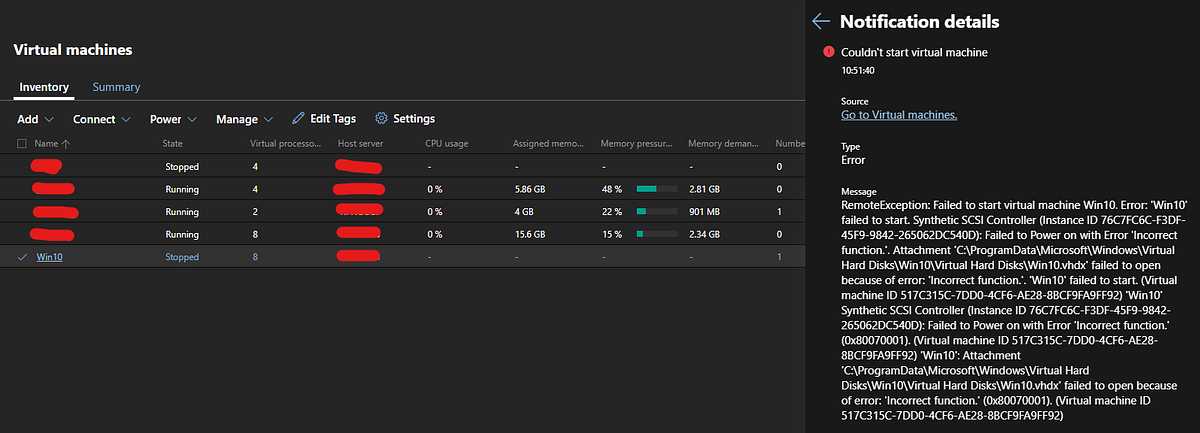This screenshot has width=1200, height=433.
Task: Click the Settings gear icon
Action: point(380,119)
